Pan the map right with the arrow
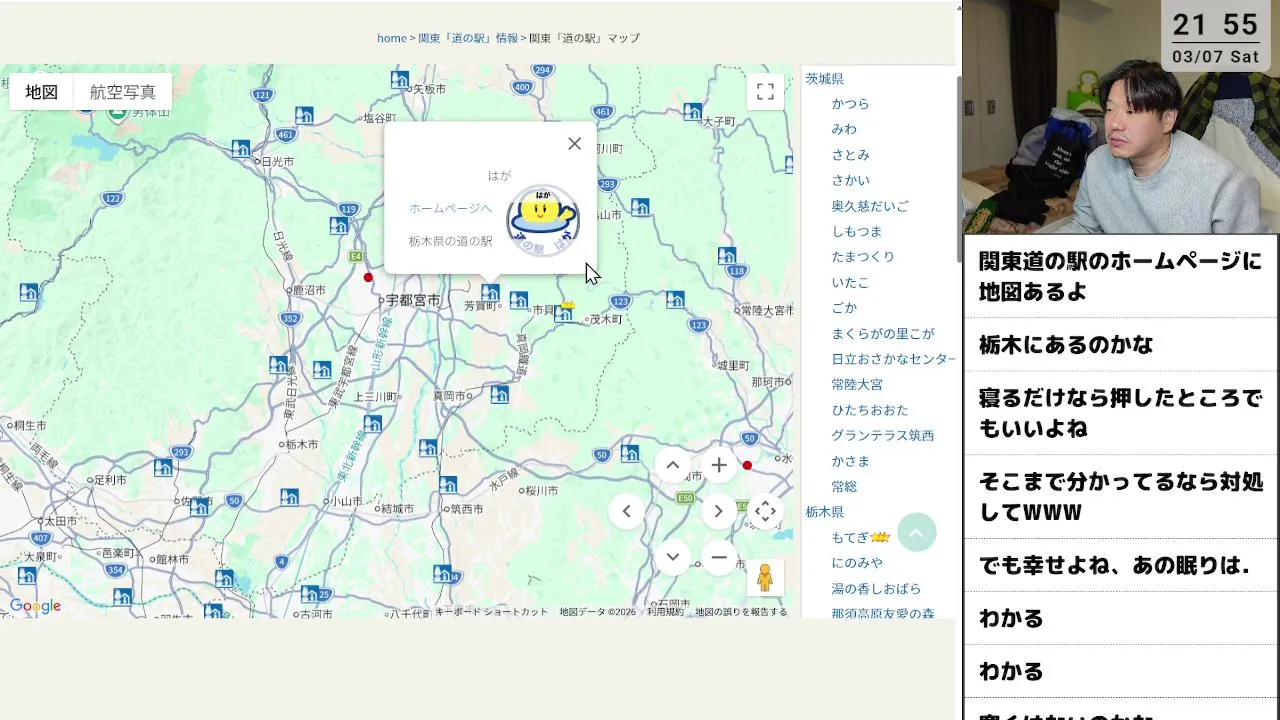The image size is (1280, 720). click(718, 511)
